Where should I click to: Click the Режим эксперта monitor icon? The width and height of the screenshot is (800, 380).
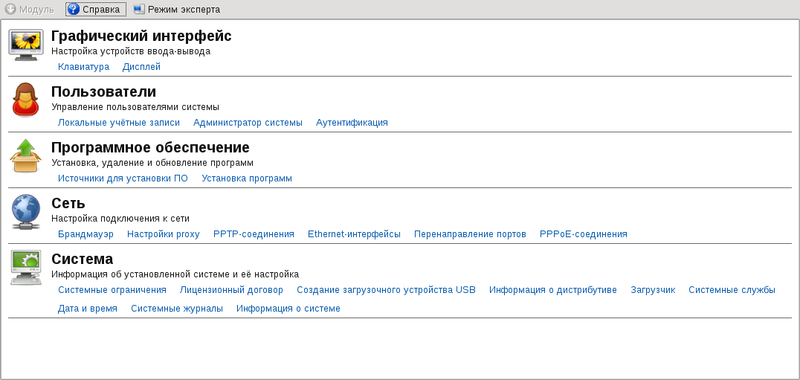(x=139, y=10)
